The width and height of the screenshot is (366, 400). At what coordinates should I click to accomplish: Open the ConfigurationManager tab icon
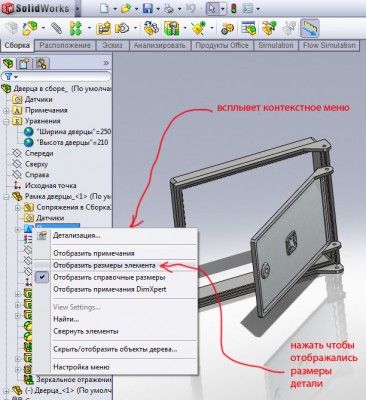tap(42, 63)
